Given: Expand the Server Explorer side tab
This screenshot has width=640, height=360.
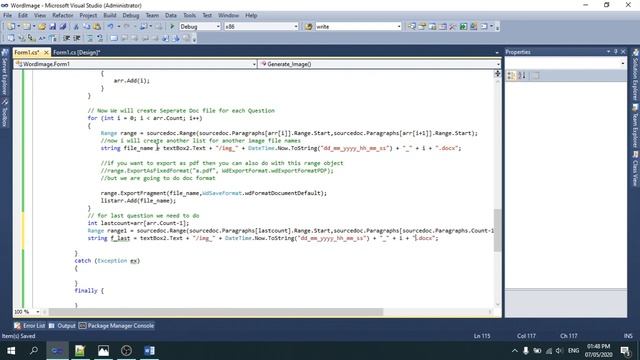Looking at the screenshot, I should pos(5,72).
